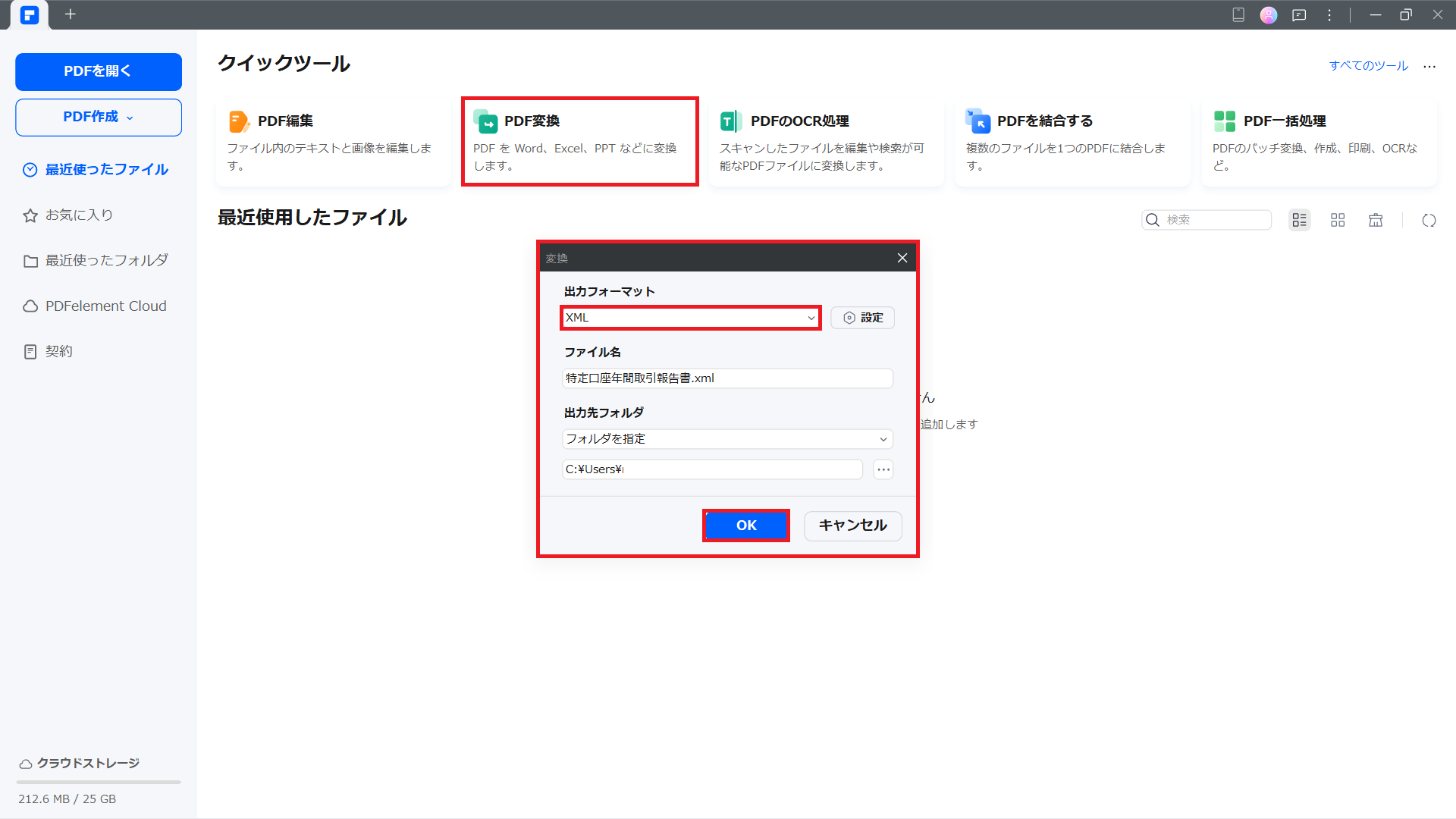
Task: Switch to list view of recent files
Action: 1300,220
